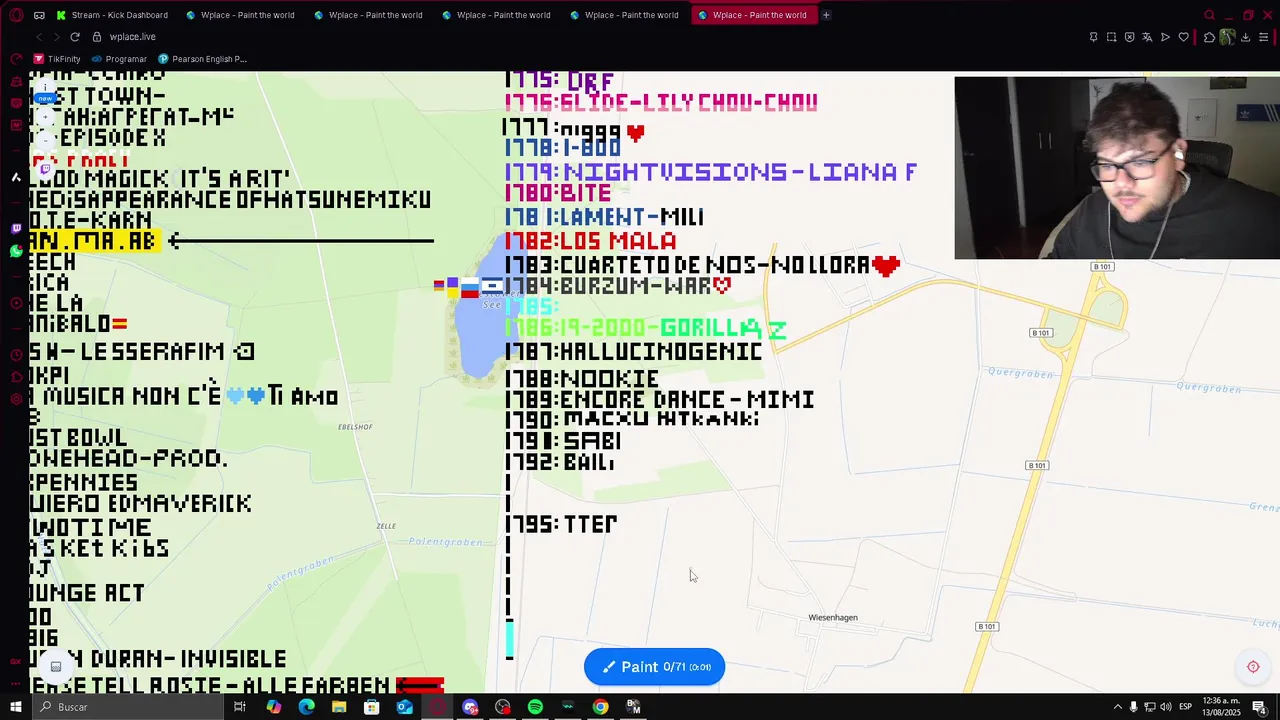Click the Windows Start button

click(x=16, y=707)
